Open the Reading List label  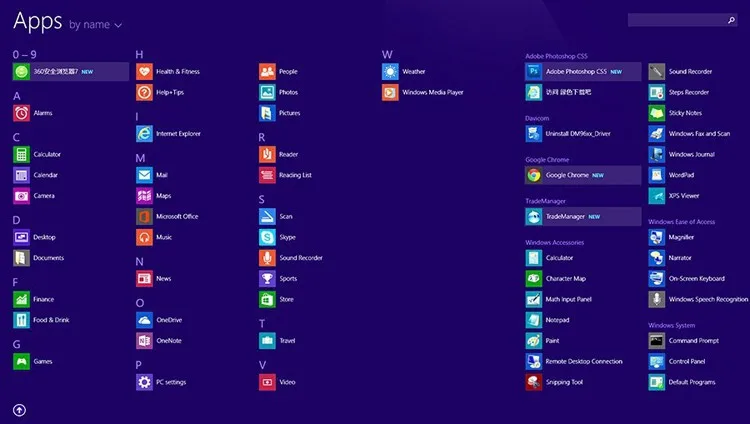click(295, 175)
